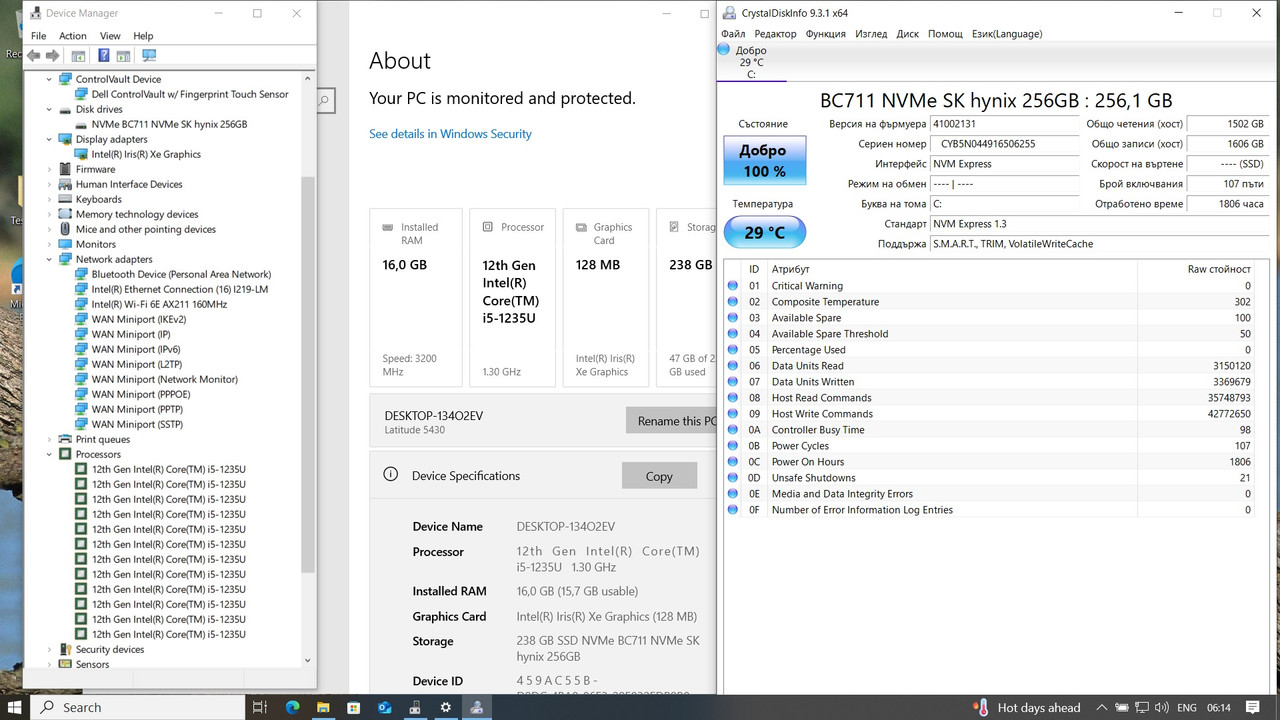Expand Print queues category
1280x720 pixels.
(x=49, y=439)
